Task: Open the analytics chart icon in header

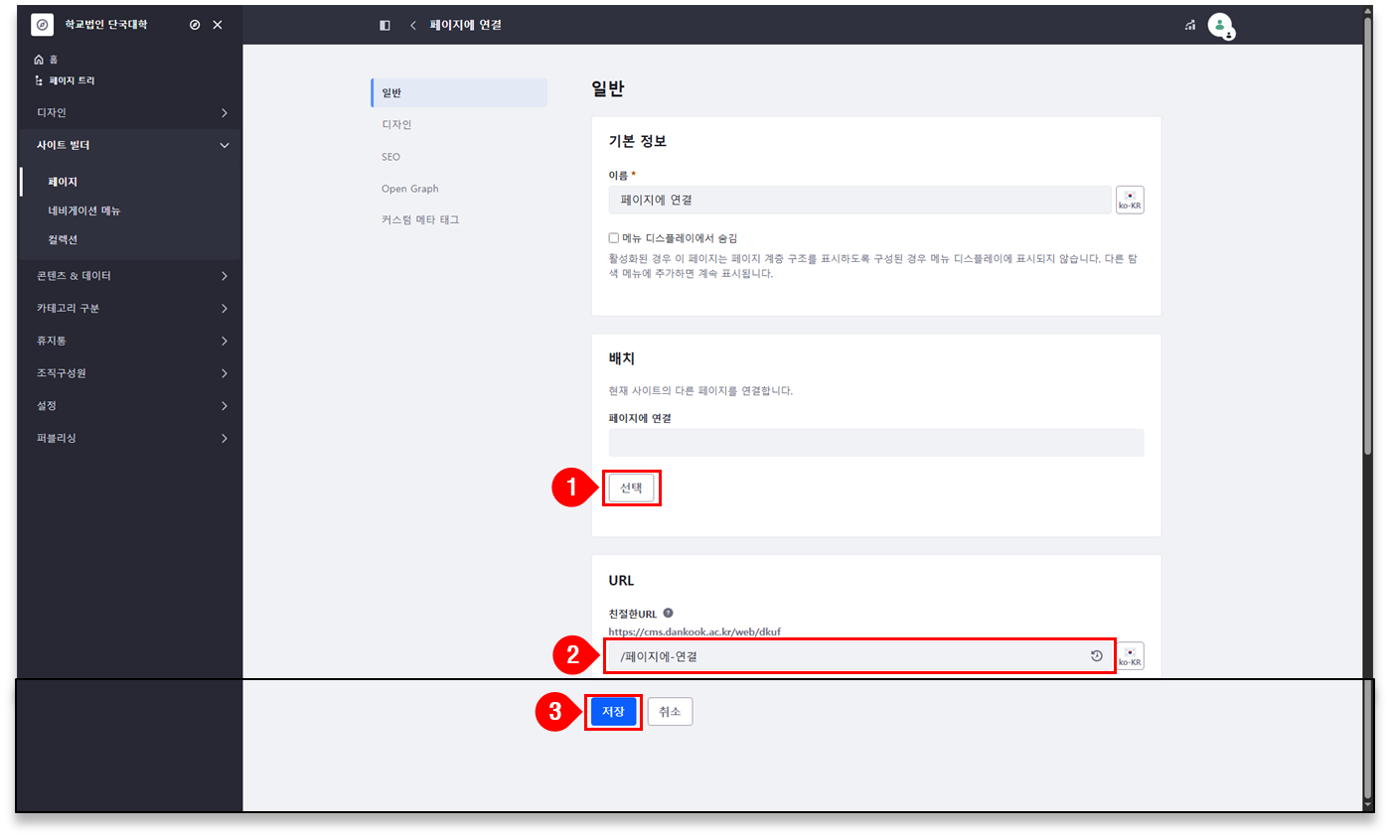Action: (1190, 25)
